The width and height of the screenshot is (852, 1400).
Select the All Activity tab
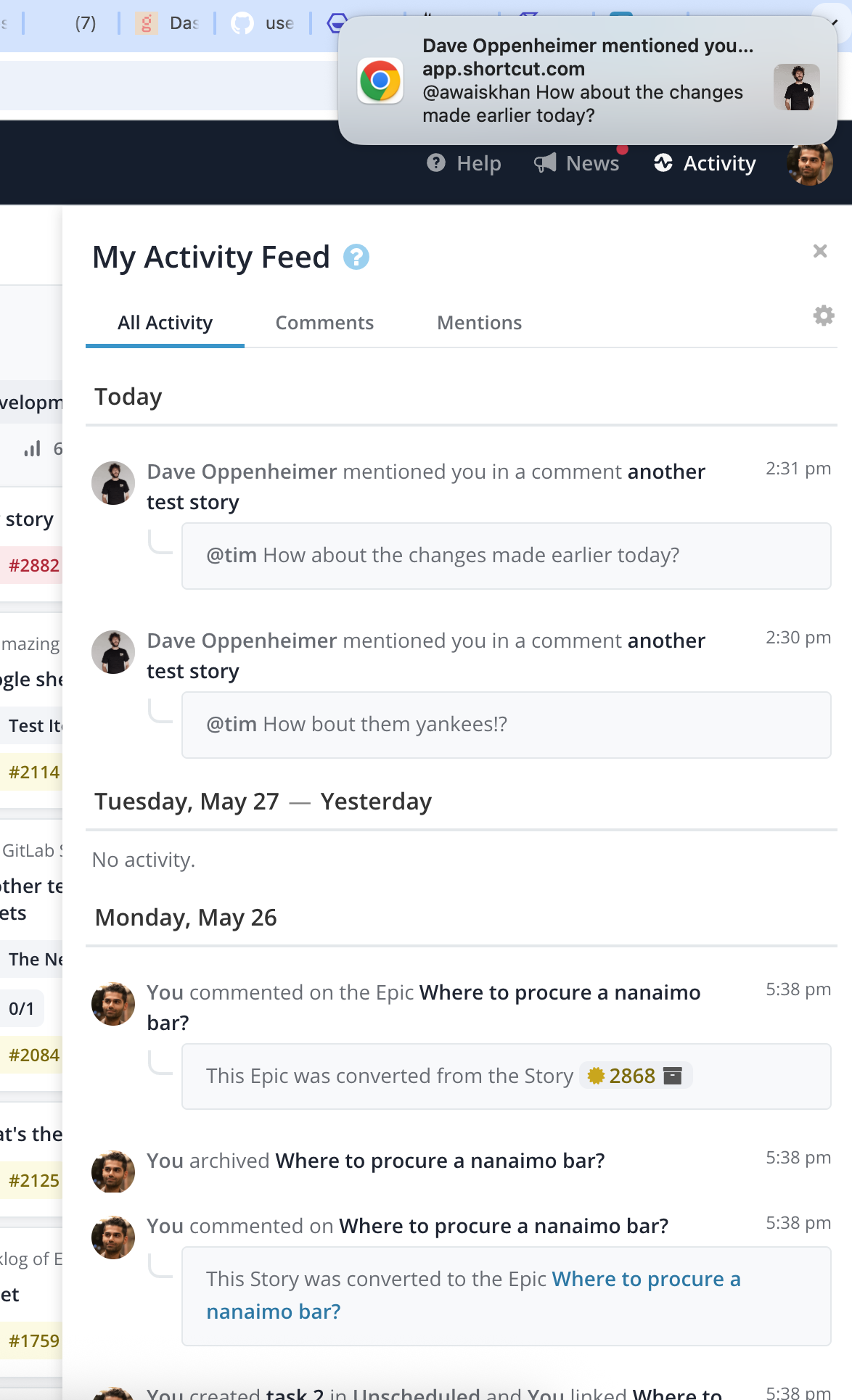[164, 323]
